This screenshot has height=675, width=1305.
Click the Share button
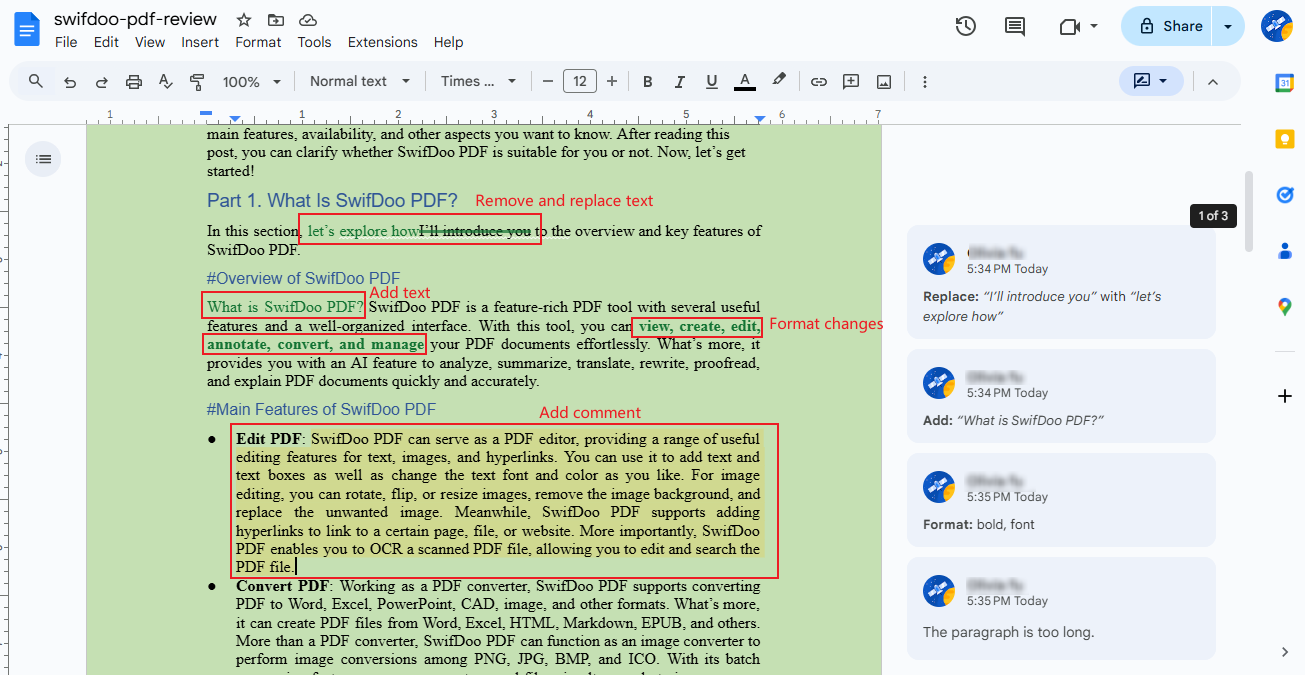[x=1168, y=27]
